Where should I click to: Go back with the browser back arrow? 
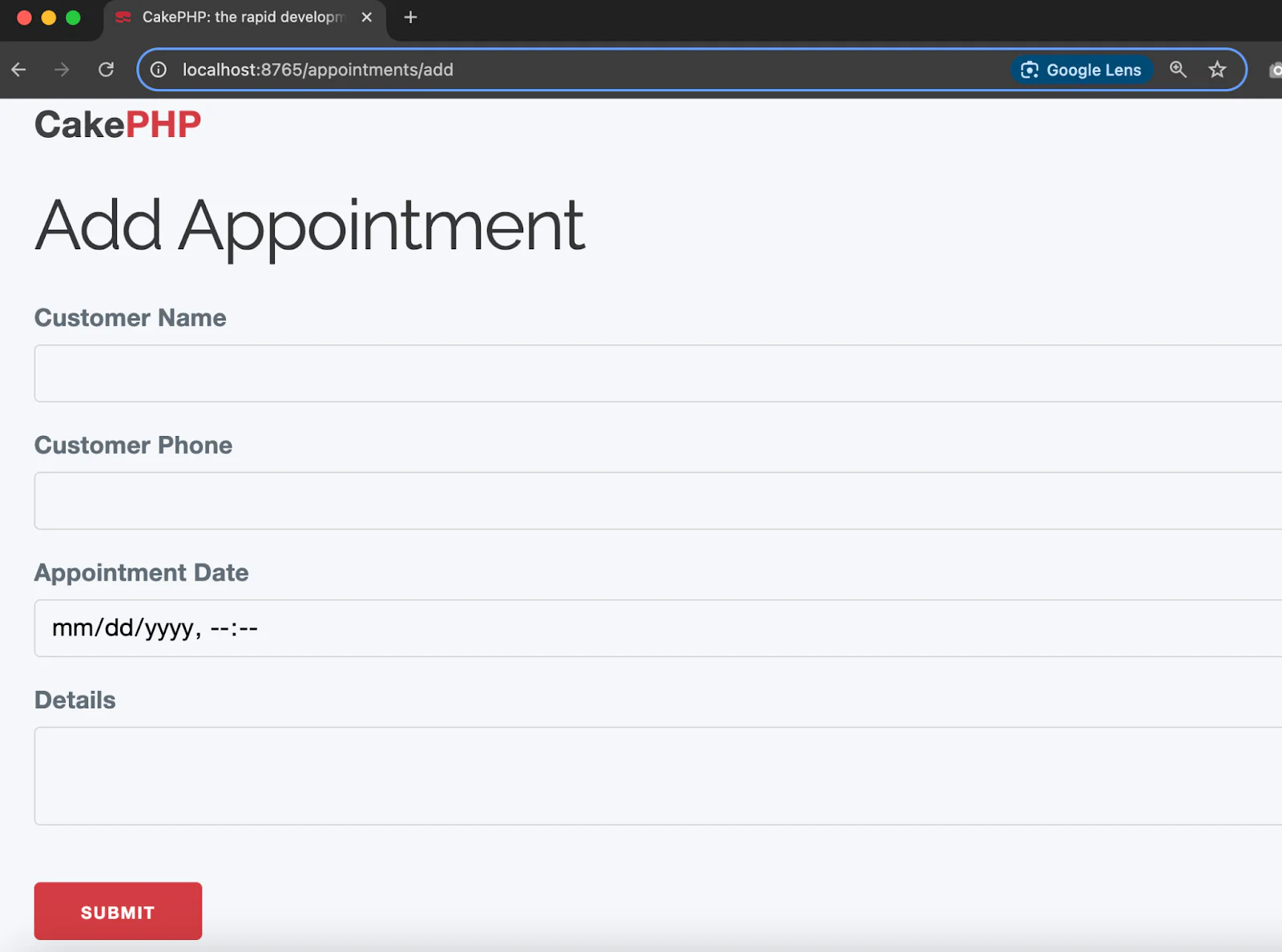coord(18,70)
